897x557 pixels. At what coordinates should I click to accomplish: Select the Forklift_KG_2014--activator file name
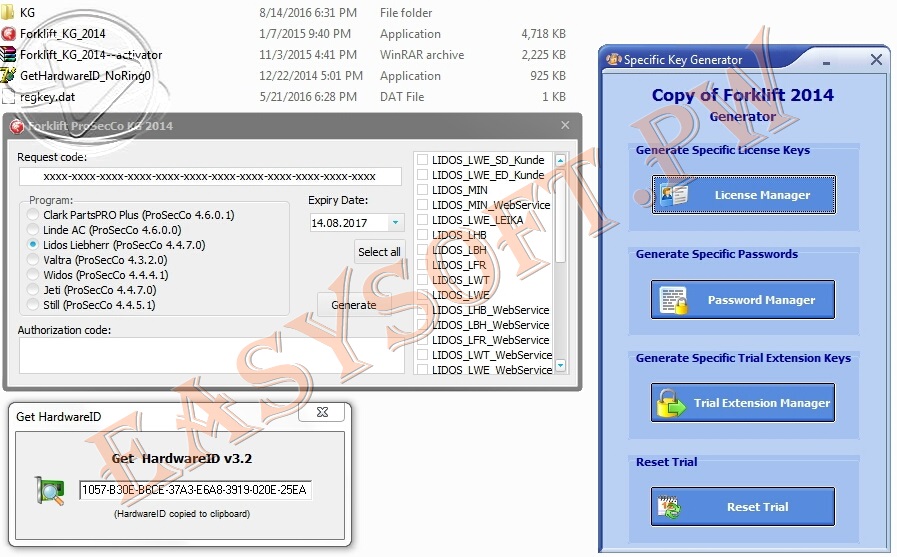91,55
